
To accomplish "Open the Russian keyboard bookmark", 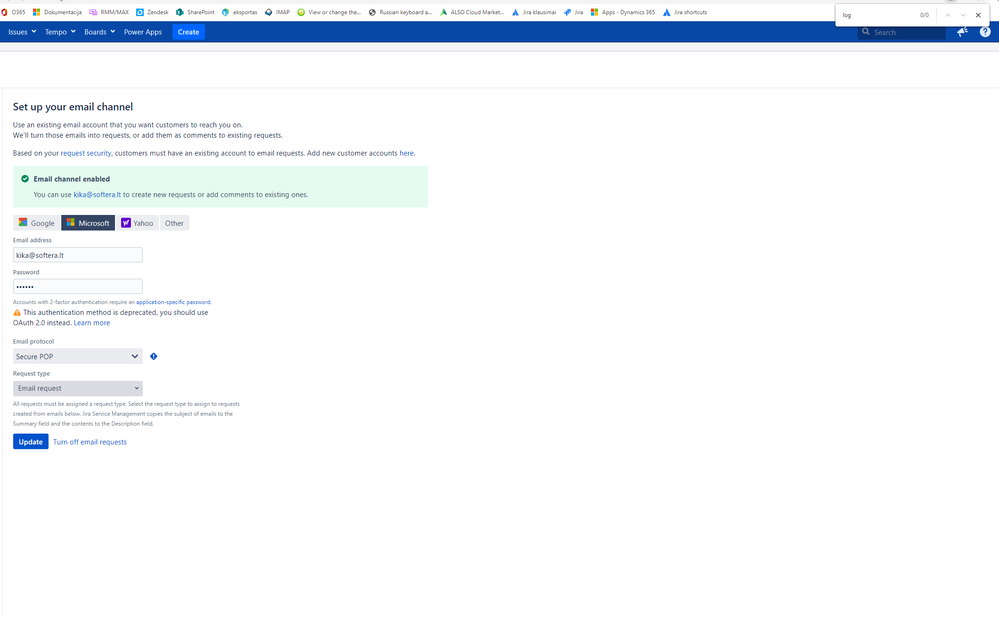I will pyautogui.click(x=400, y=12).
